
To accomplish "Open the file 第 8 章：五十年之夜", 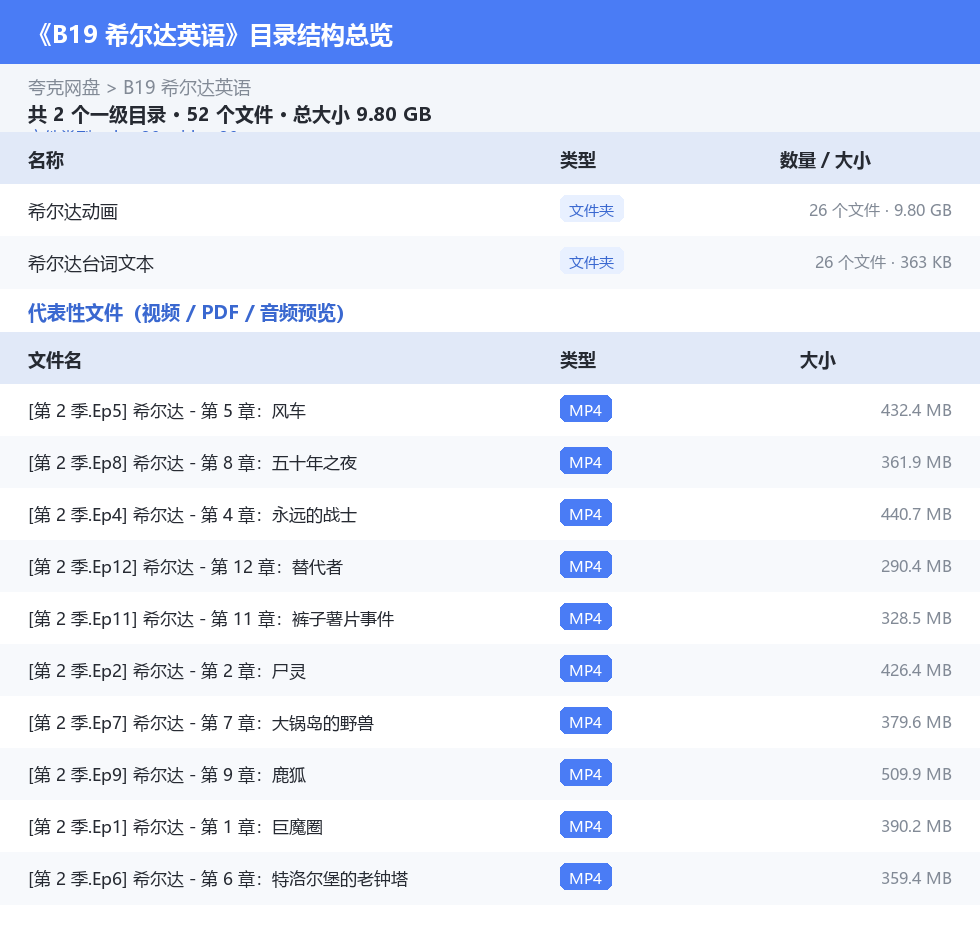I will coord(490,462).
